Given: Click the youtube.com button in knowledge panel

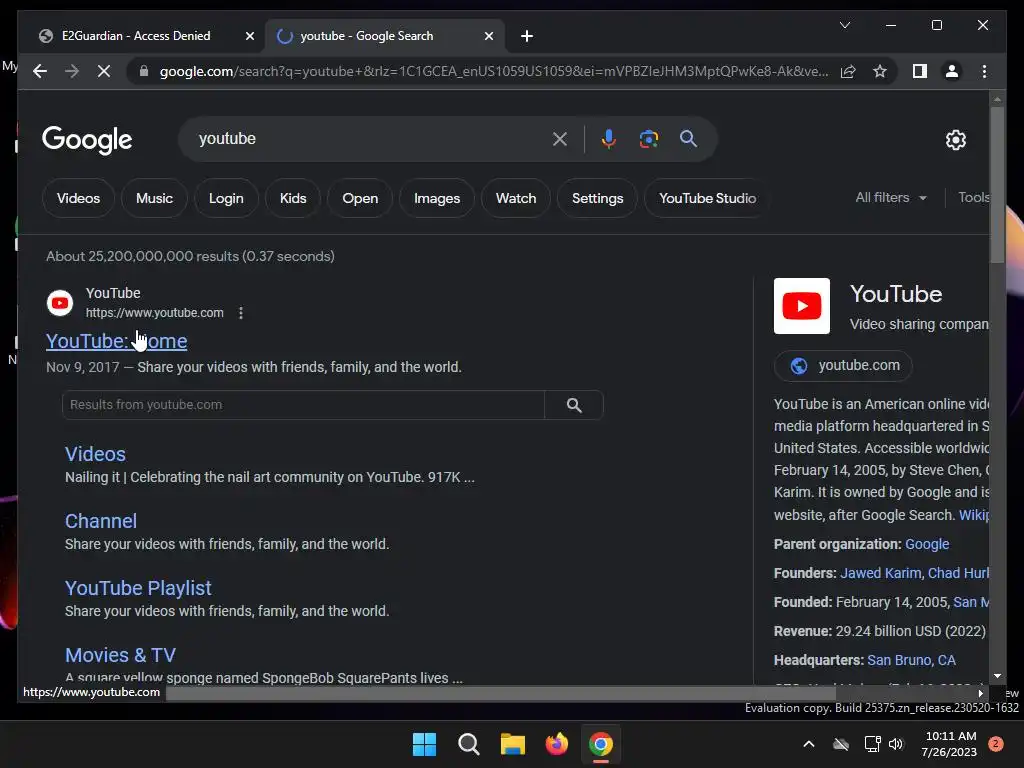Looking at the screenshot, I should (843, 366).
